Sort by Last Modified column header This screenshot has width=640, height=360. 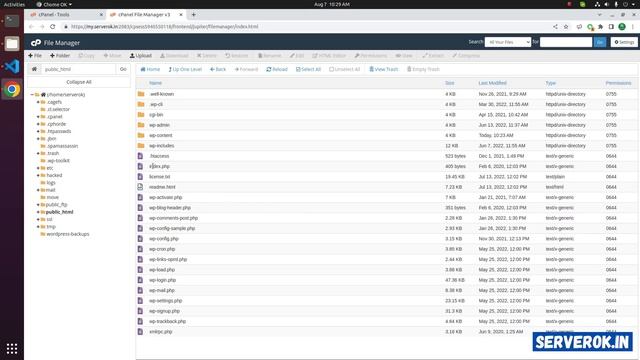point(492,83)
